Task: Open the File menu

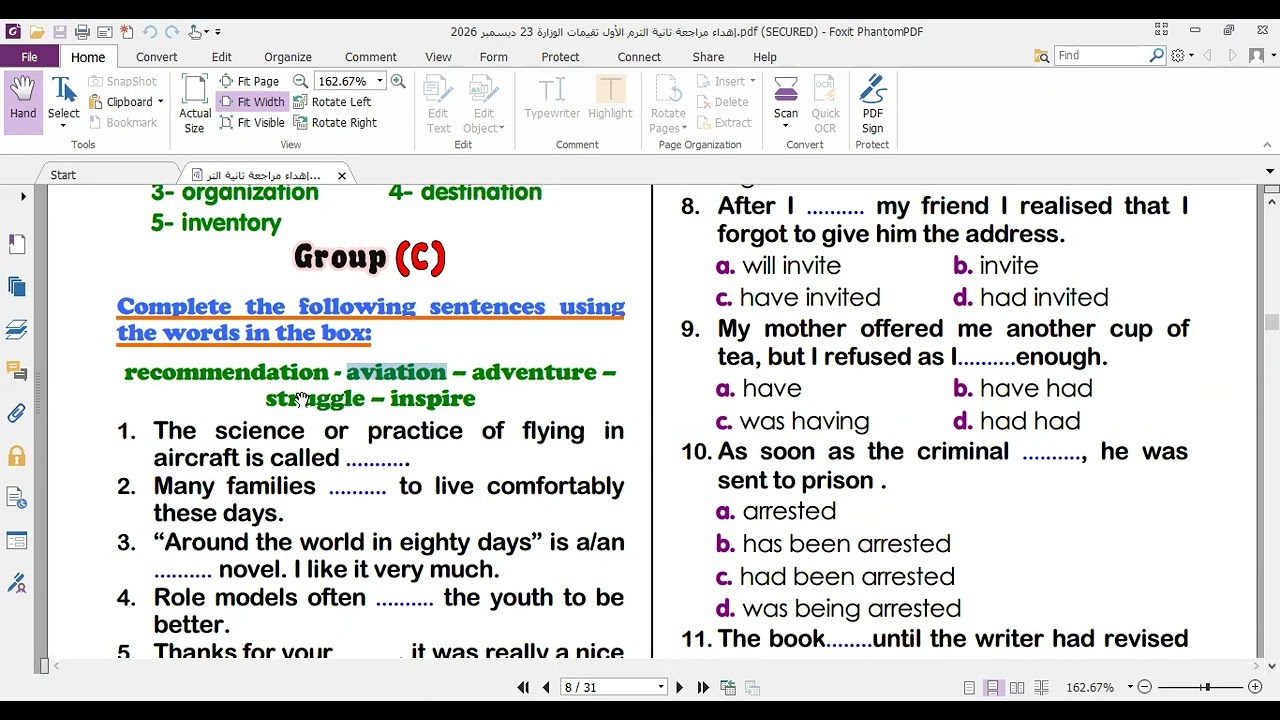Action: (29, 57)
